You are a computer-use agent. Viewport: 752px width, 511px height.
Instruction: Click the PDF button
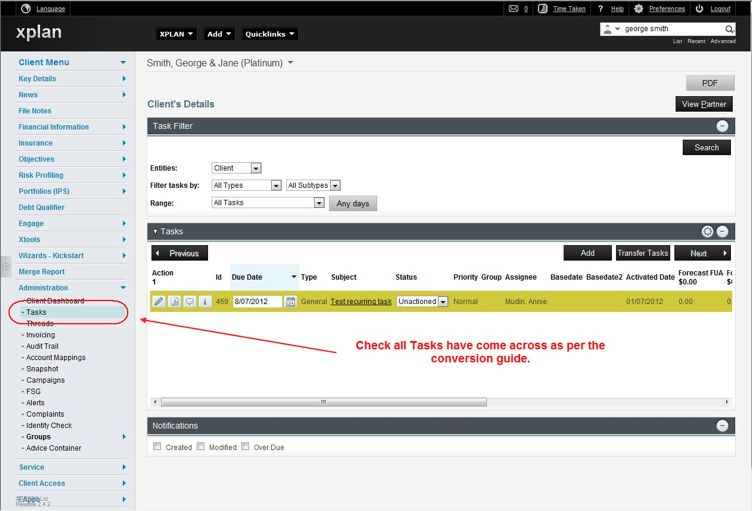tap(710, 83)
